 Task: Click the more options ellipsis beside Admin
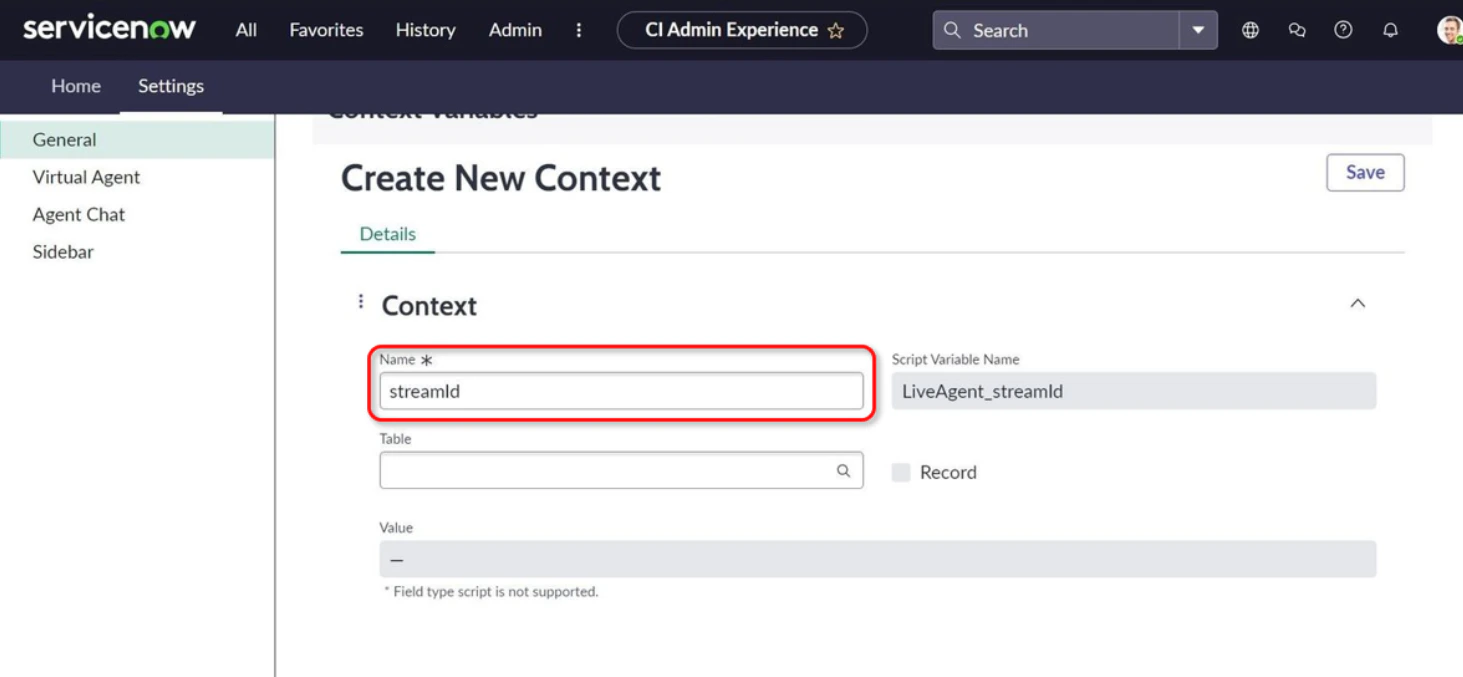click(578, 30)
